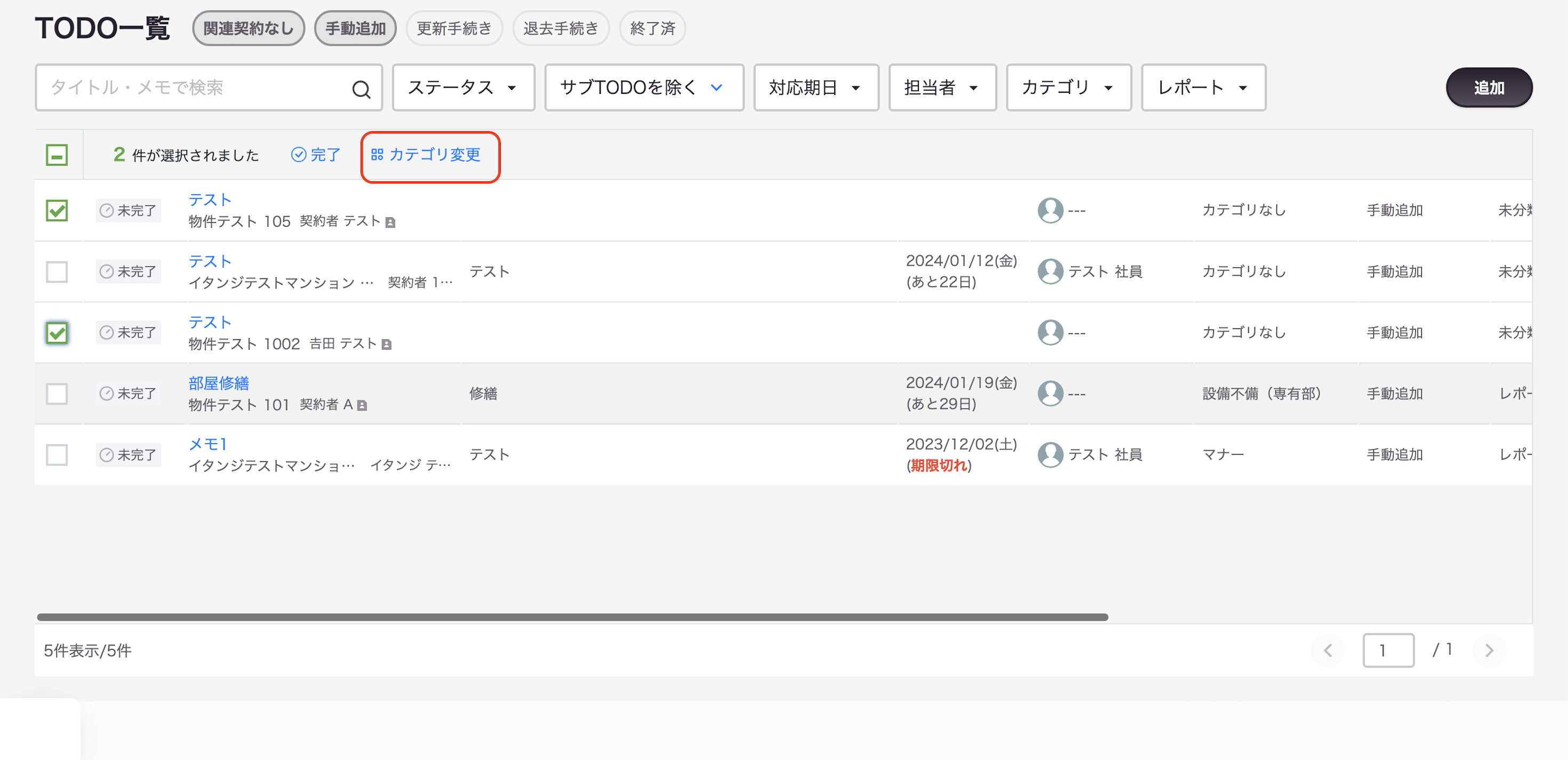Image resolution: width=1568 pixels, height=760 pixels.
Task: Click 未完了 status badge in 部屋修繕 row
Action: tap(128, 394)
